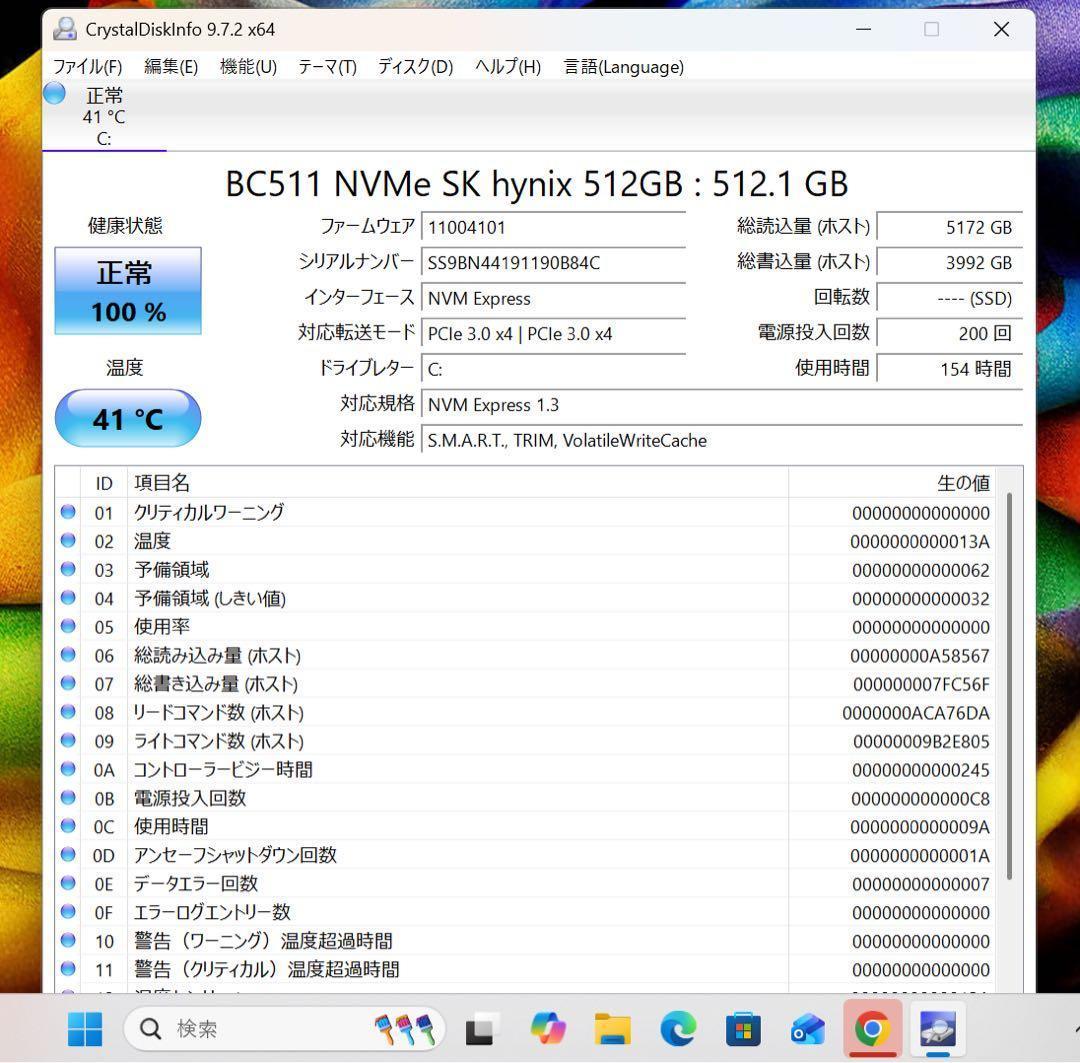The image size is (1080, 1063).
Task: Click the 正常 100% health status button
Action: click(x=127, y=290)
